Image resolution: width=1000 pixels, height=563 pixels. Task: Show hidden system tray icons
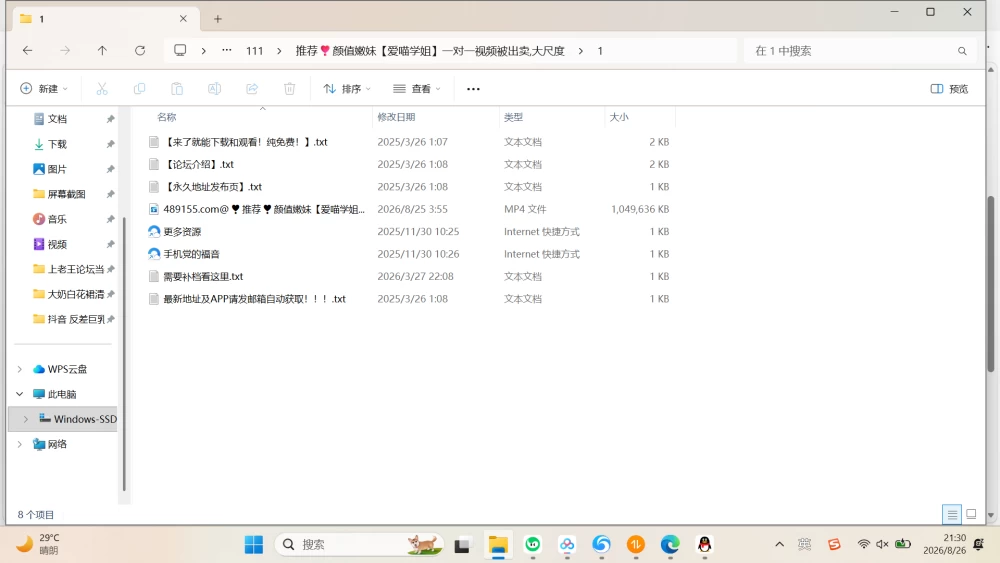[779, 544]
